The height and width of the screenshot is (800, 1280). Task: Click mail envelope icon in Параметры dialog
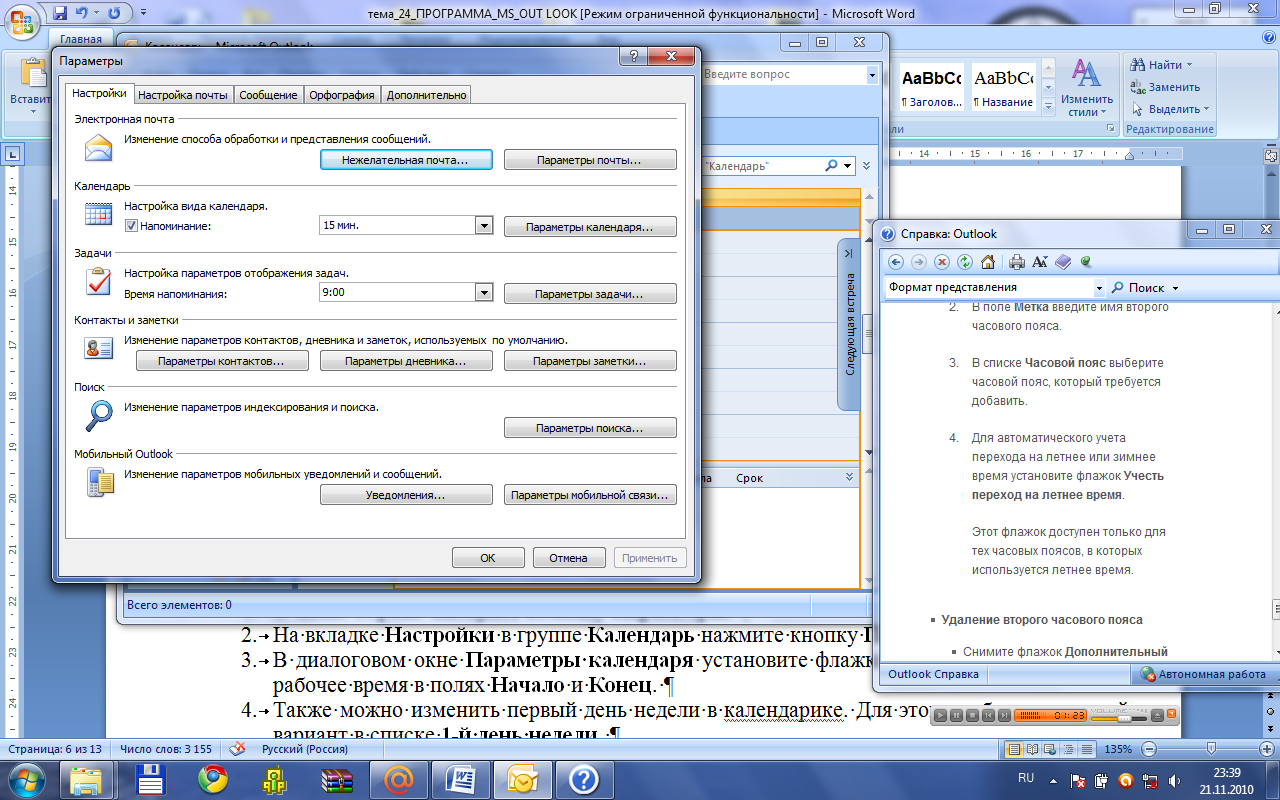pos(99,150)
